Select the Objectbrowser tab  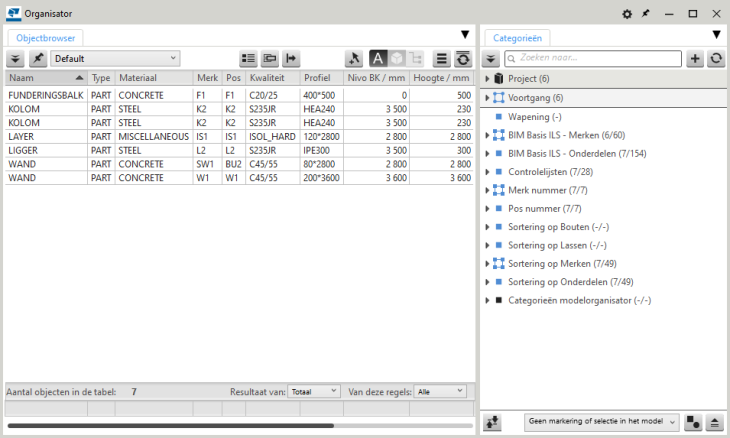tap(46, 37)
